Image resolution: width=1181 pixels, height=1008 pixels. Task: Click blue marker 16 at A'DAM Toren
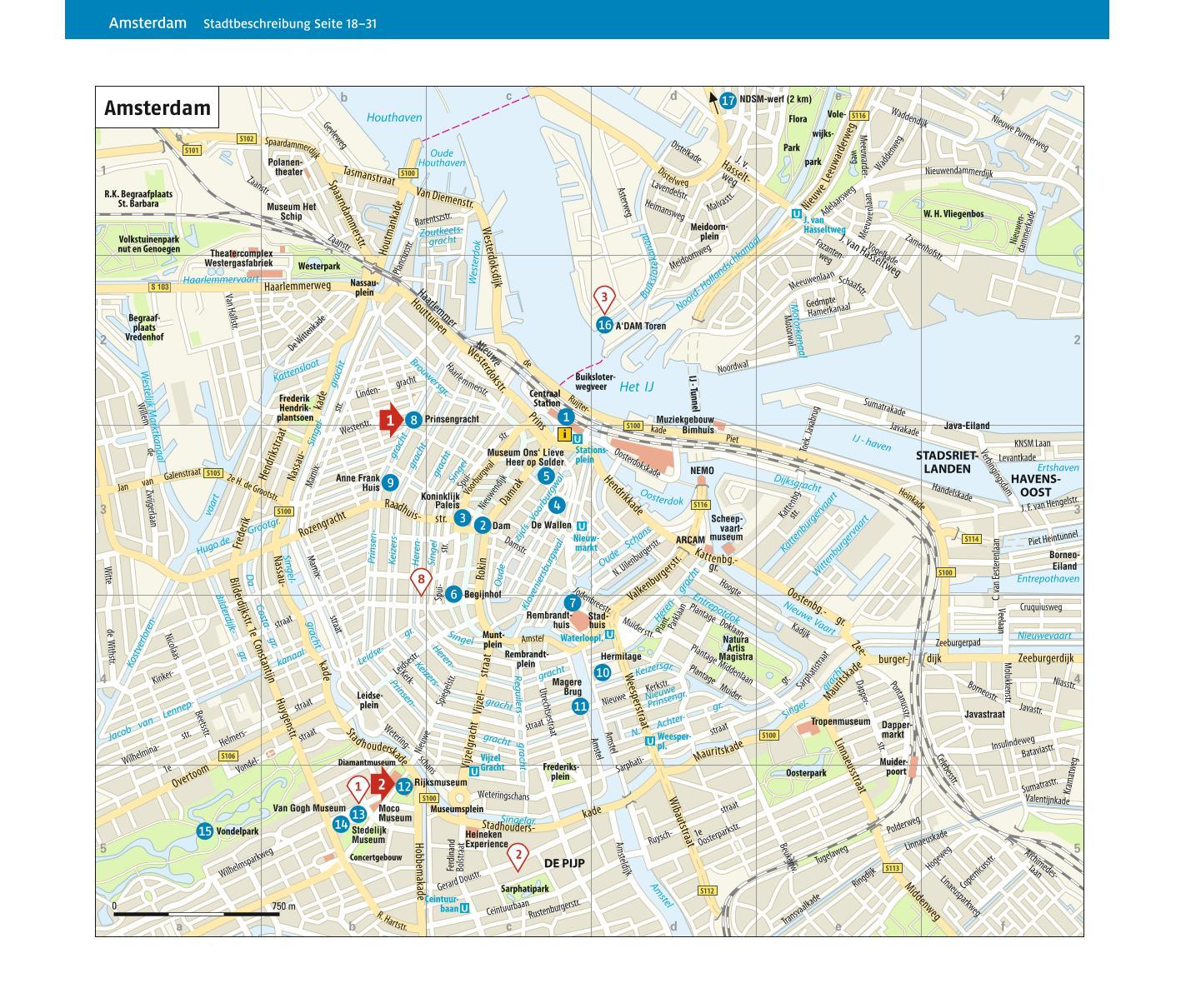604,326
